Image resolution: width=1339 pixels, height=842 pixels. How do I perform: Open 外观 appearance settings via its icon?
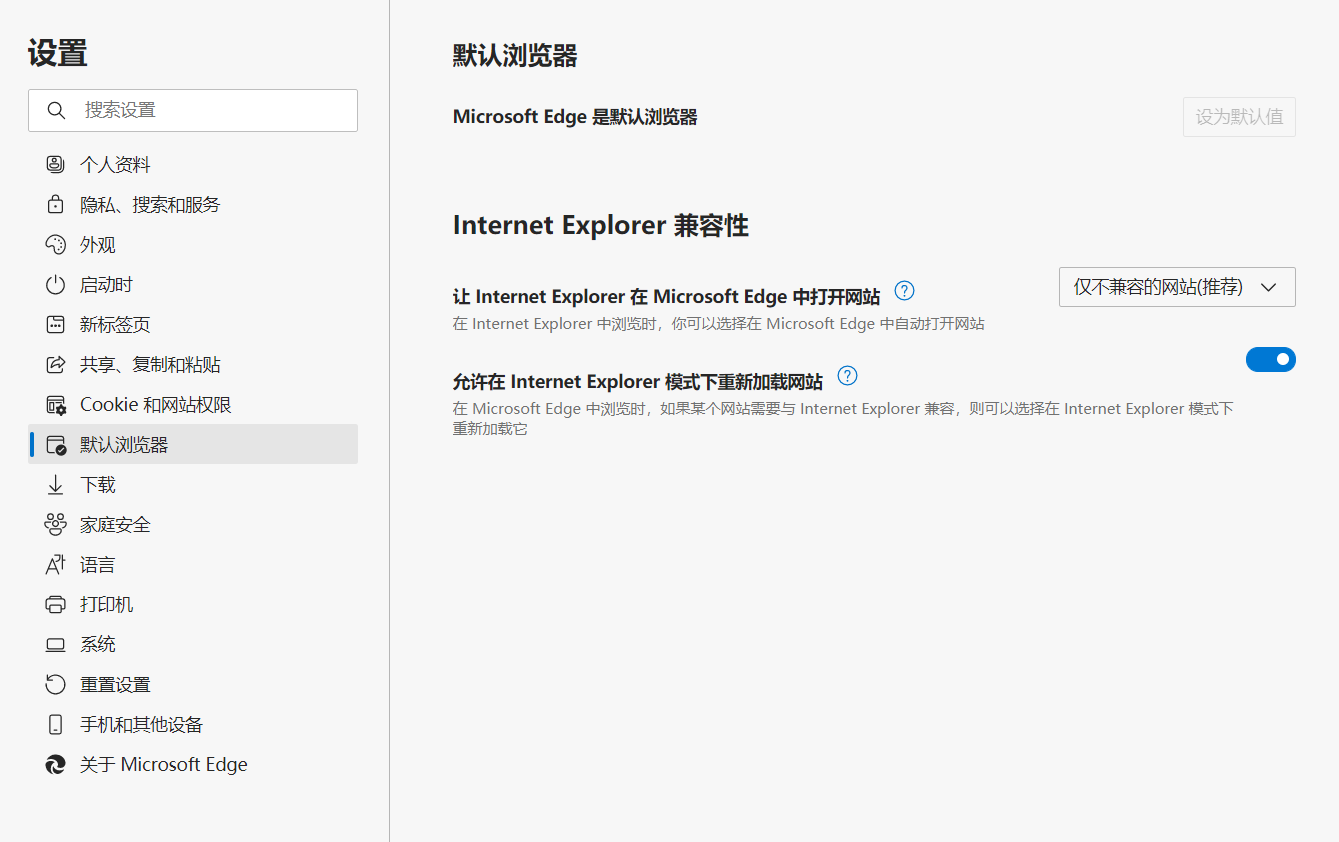pos(55,244)
